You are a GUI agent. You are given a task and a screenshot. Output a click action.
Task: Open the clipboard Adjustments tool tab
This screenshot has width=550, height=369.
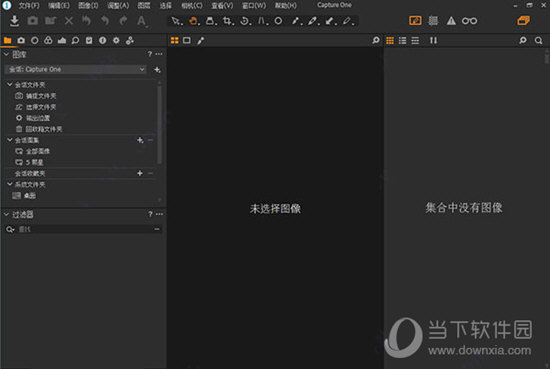[x=89, y=41]
